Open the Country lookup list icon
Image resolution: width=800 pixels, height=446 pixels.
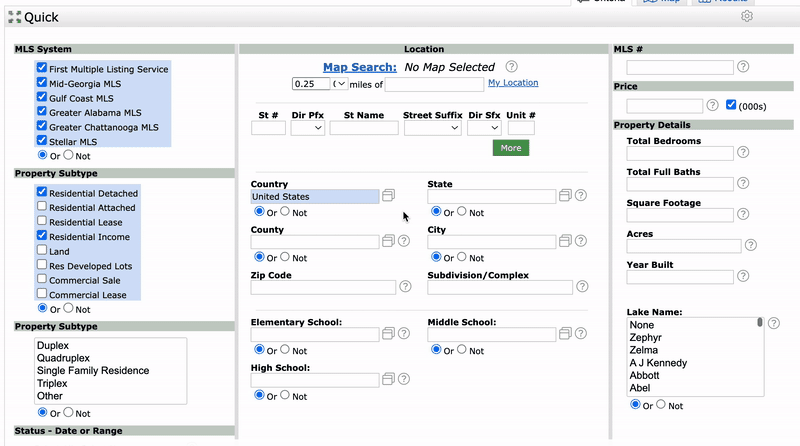pyautogui.click(x=388, y=195)
